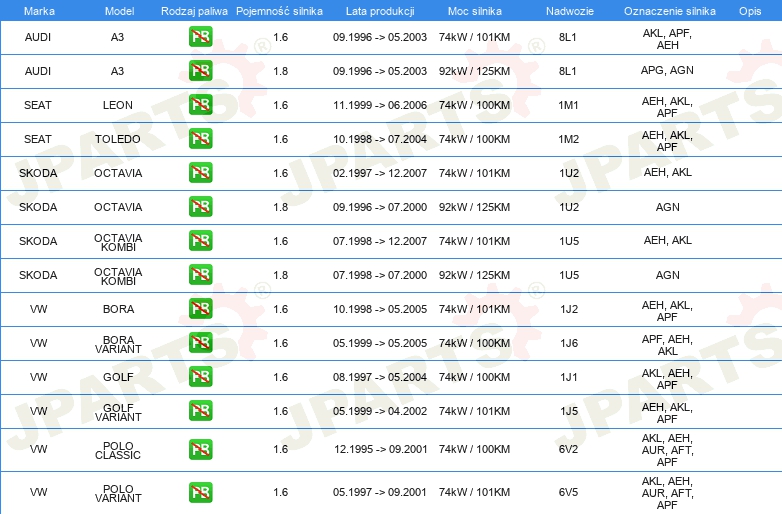Select the "GOLF VARIANT" model cell

click(118, 412)
